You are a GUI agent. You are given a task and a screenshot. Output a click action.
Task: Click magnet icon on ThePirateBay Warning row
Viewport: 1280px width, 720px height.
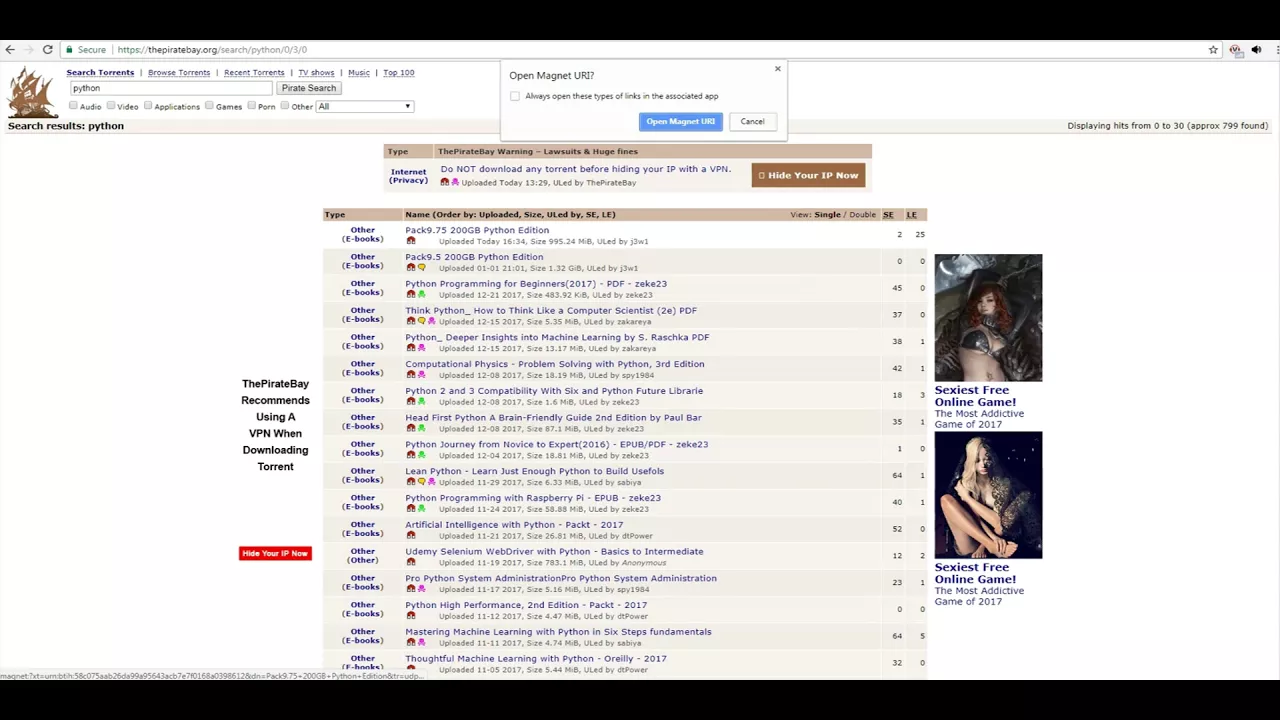pos(444,182)
